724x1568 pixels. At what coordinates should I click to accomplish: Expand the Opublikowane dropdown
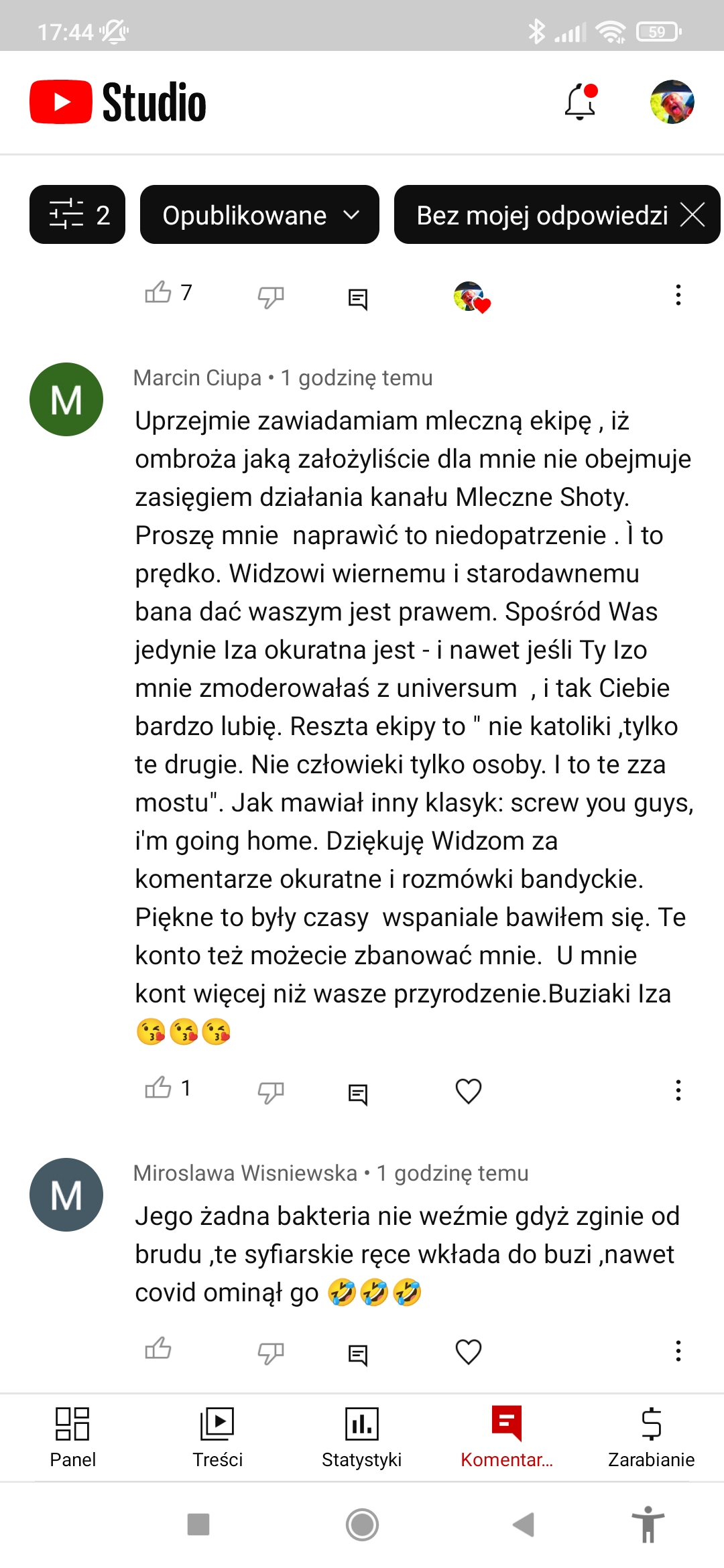tap(259, 215)
